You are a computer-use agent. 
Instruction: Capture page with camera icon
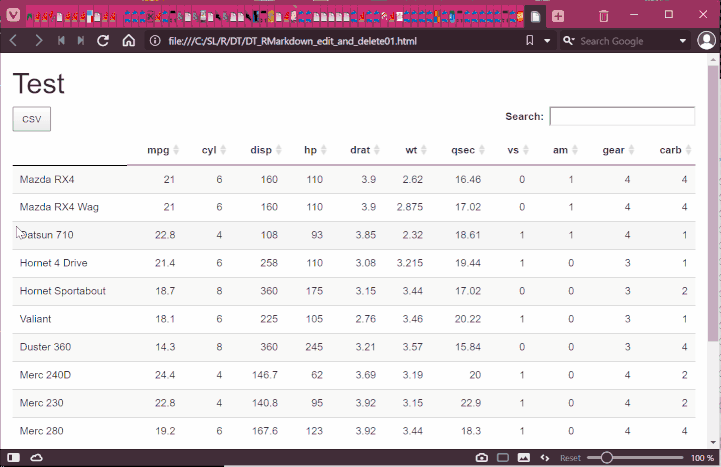tap(481, 457)
